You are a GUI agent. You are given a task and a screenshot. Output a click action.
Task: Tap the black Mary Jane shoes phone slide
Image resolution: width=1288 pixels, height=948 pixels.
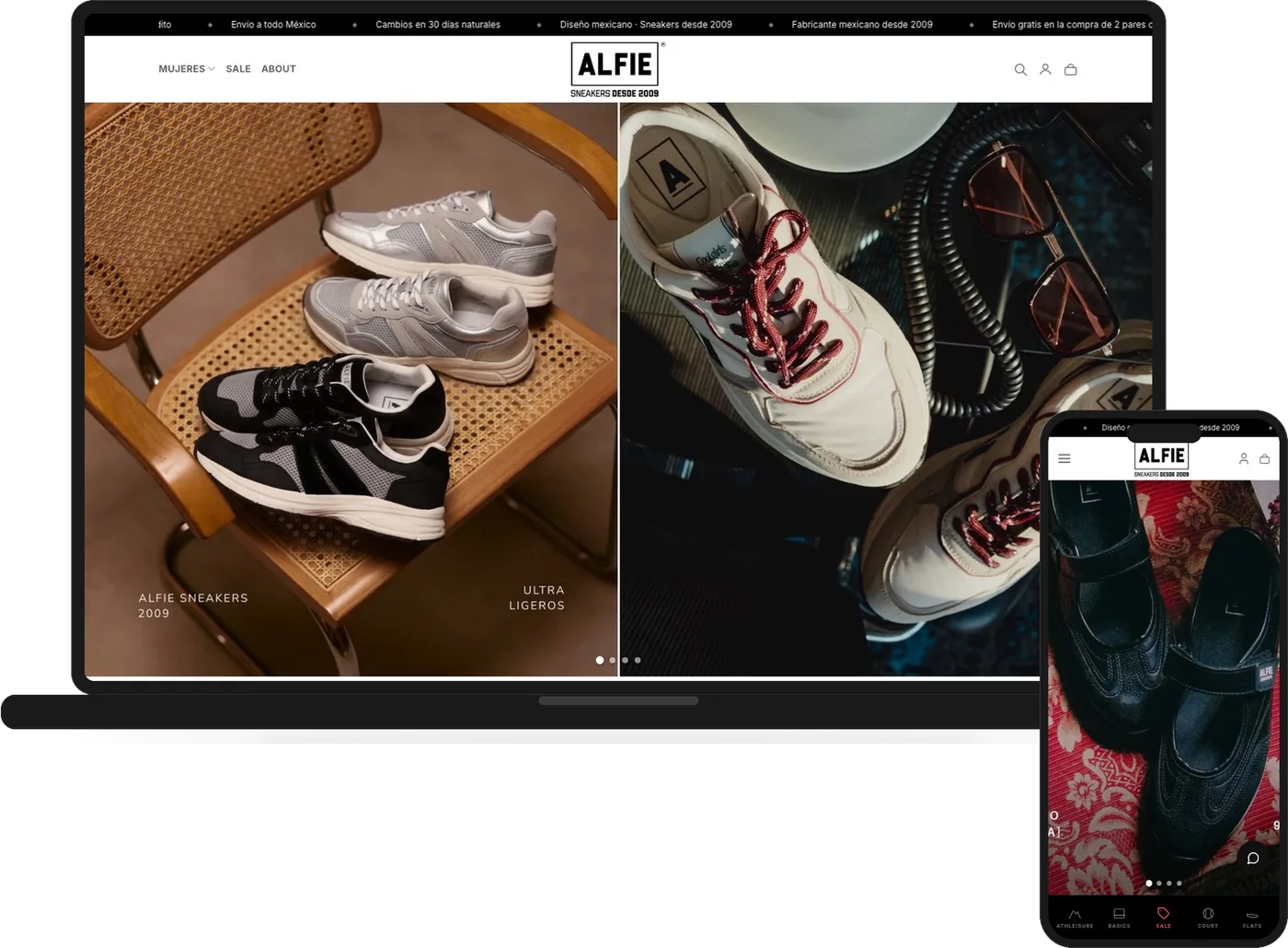(1164, 687)
